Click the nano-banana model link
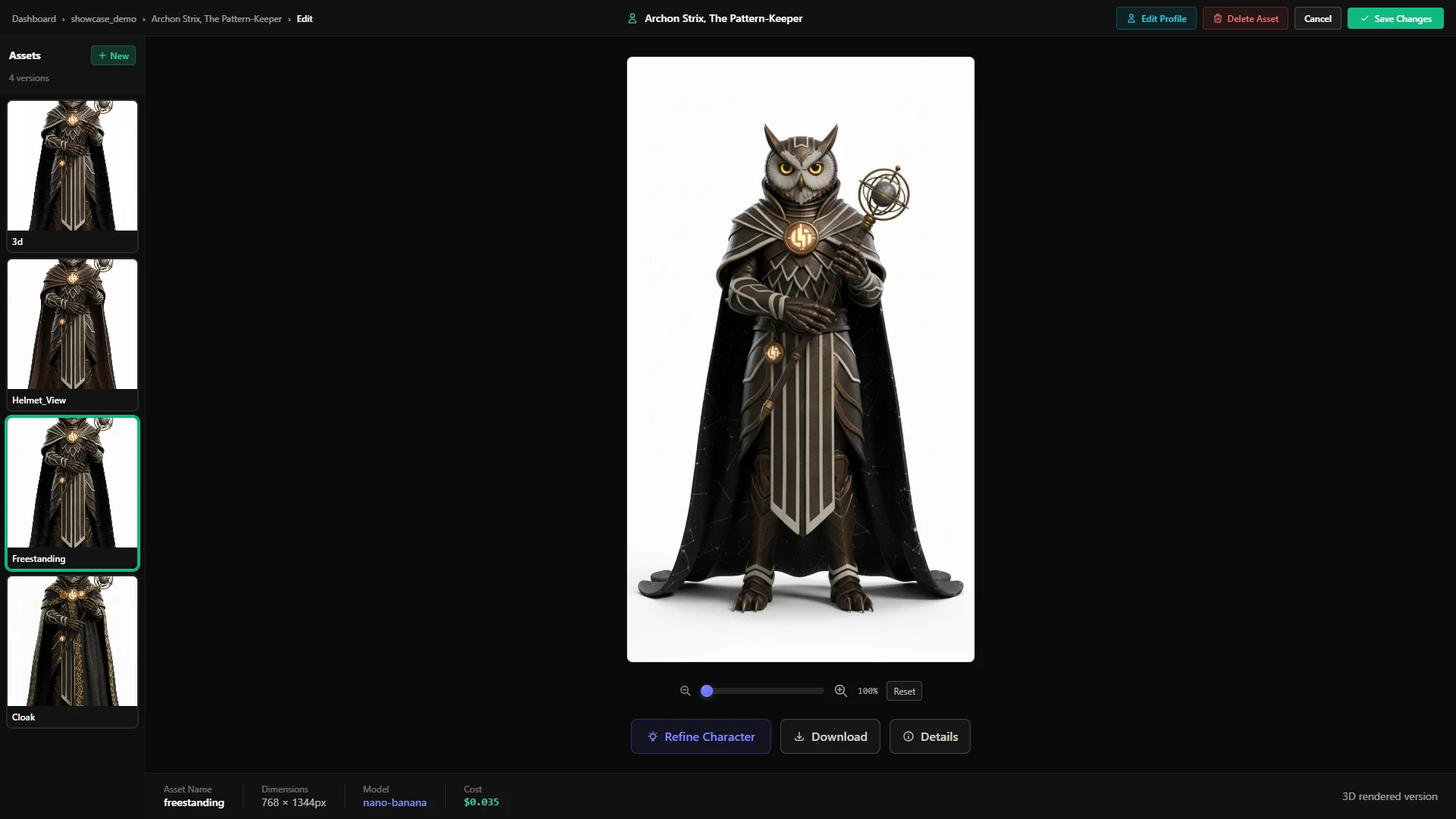Screen dimensions: 1456x819 click(394, 802)
